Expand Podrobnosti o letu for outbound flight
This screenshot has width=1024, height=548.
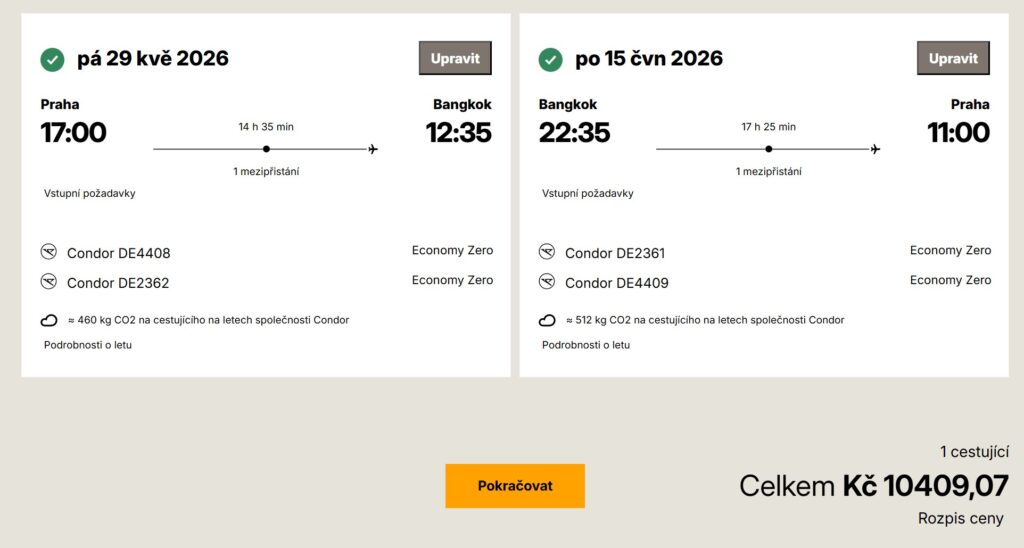click(x=88, y=345)
